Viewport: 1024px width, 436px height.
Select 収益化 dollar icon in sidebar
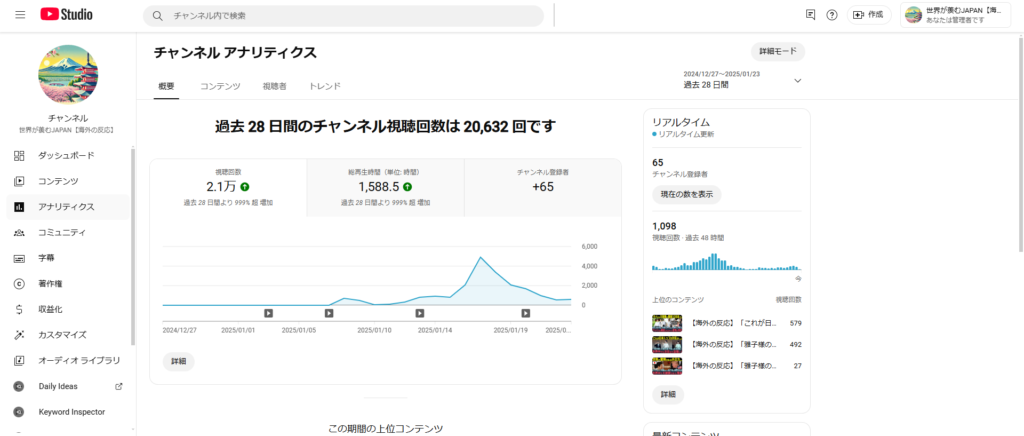pyautogui.click(x=19, y=309)
